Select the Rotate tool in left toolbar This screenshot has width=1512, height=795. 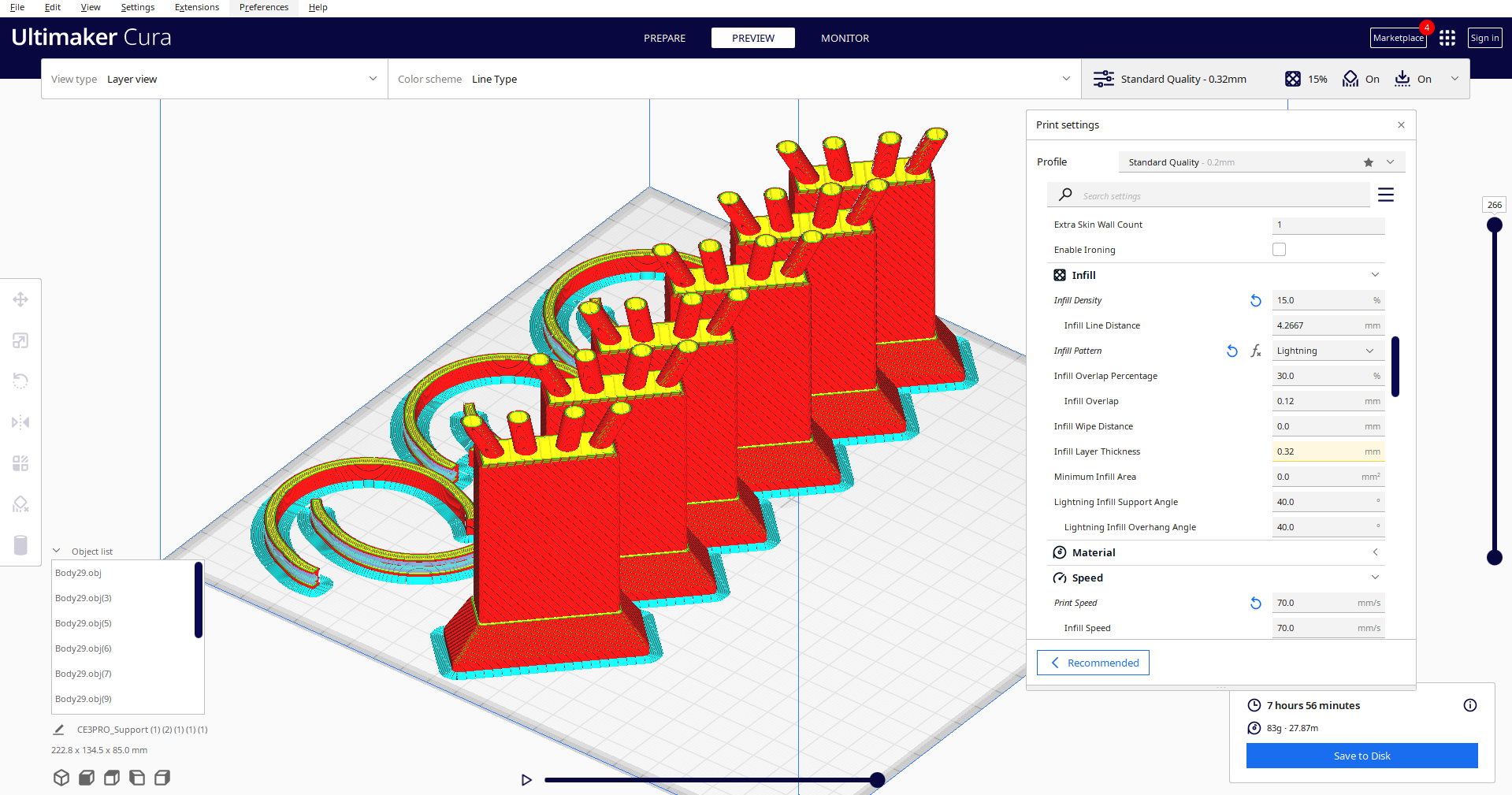pyautogui.click(x=20, y=381)
